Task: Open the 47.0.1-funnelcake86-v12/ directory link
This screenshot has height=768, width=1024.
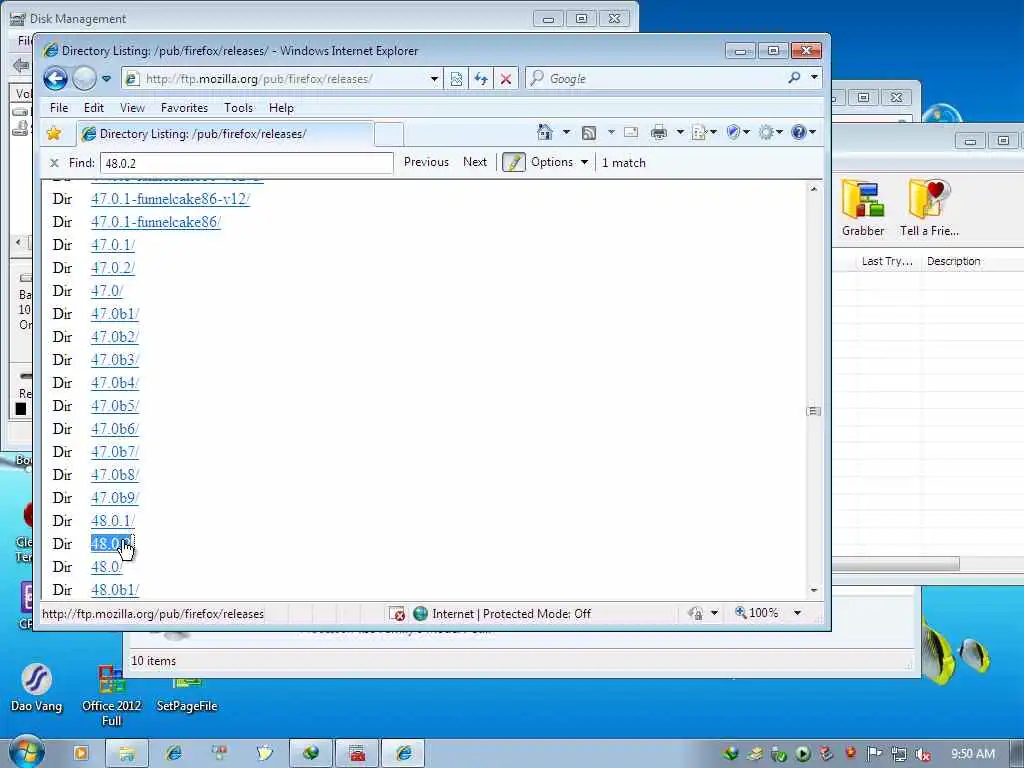Action: (170, 199)
